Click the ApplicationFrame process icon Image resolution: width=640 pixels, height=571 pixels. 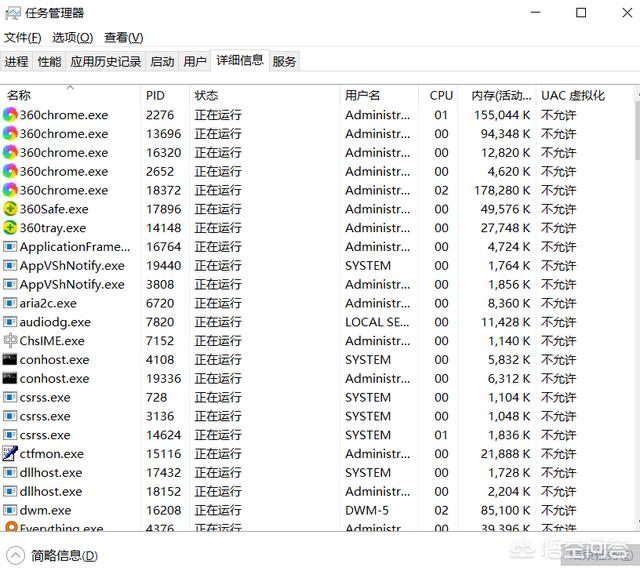pyautogui.click(x=10, y=247)
